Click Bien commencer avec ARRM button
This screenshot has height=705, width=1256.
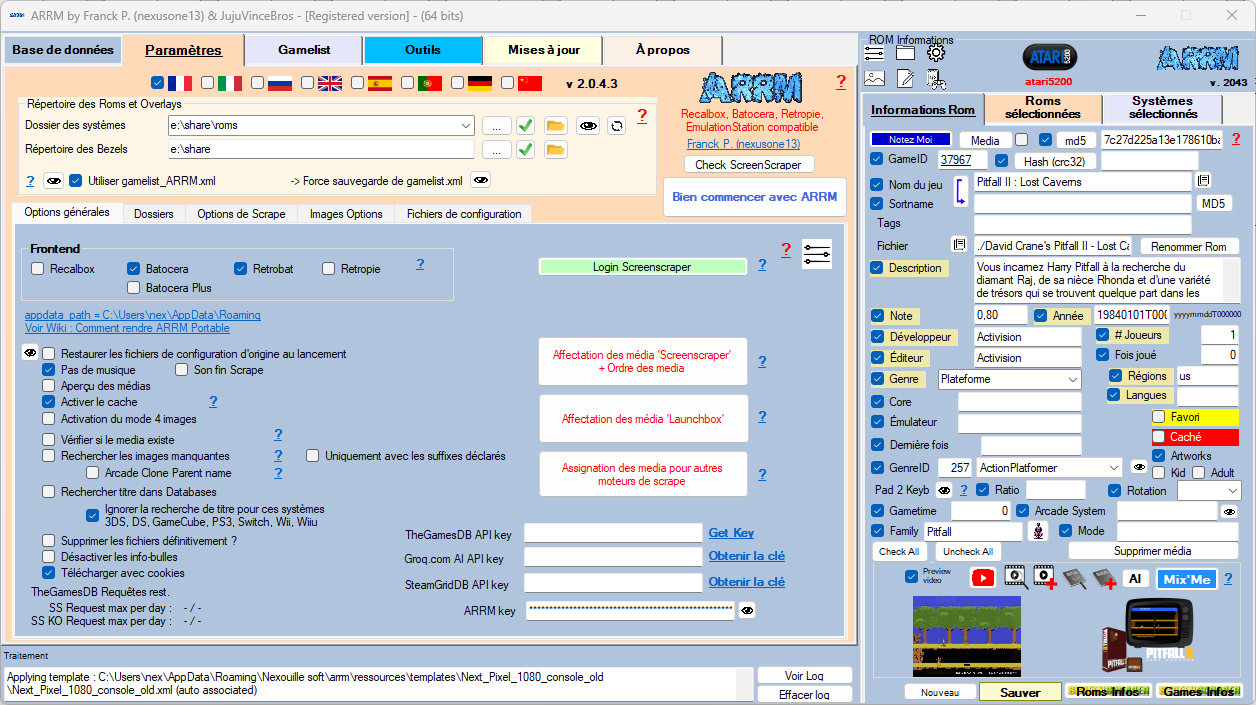[755, 197]
